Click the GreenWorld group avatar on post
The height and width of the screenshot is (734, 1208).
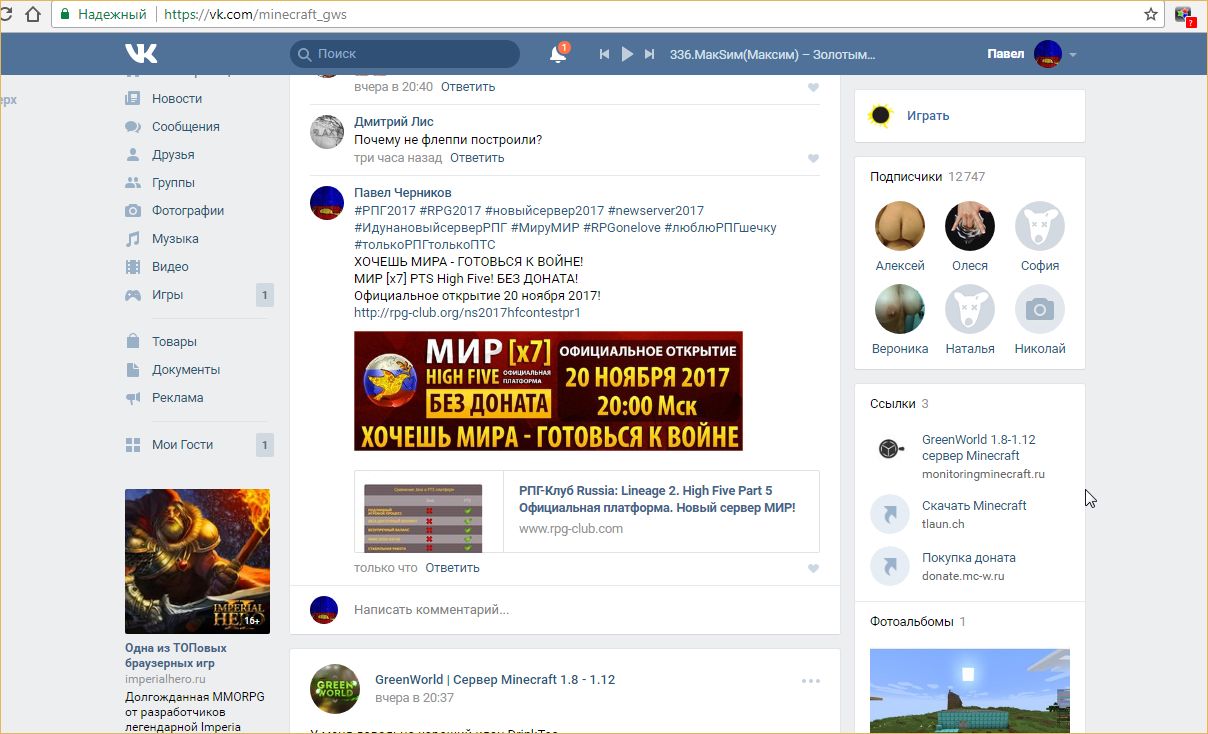334,688
